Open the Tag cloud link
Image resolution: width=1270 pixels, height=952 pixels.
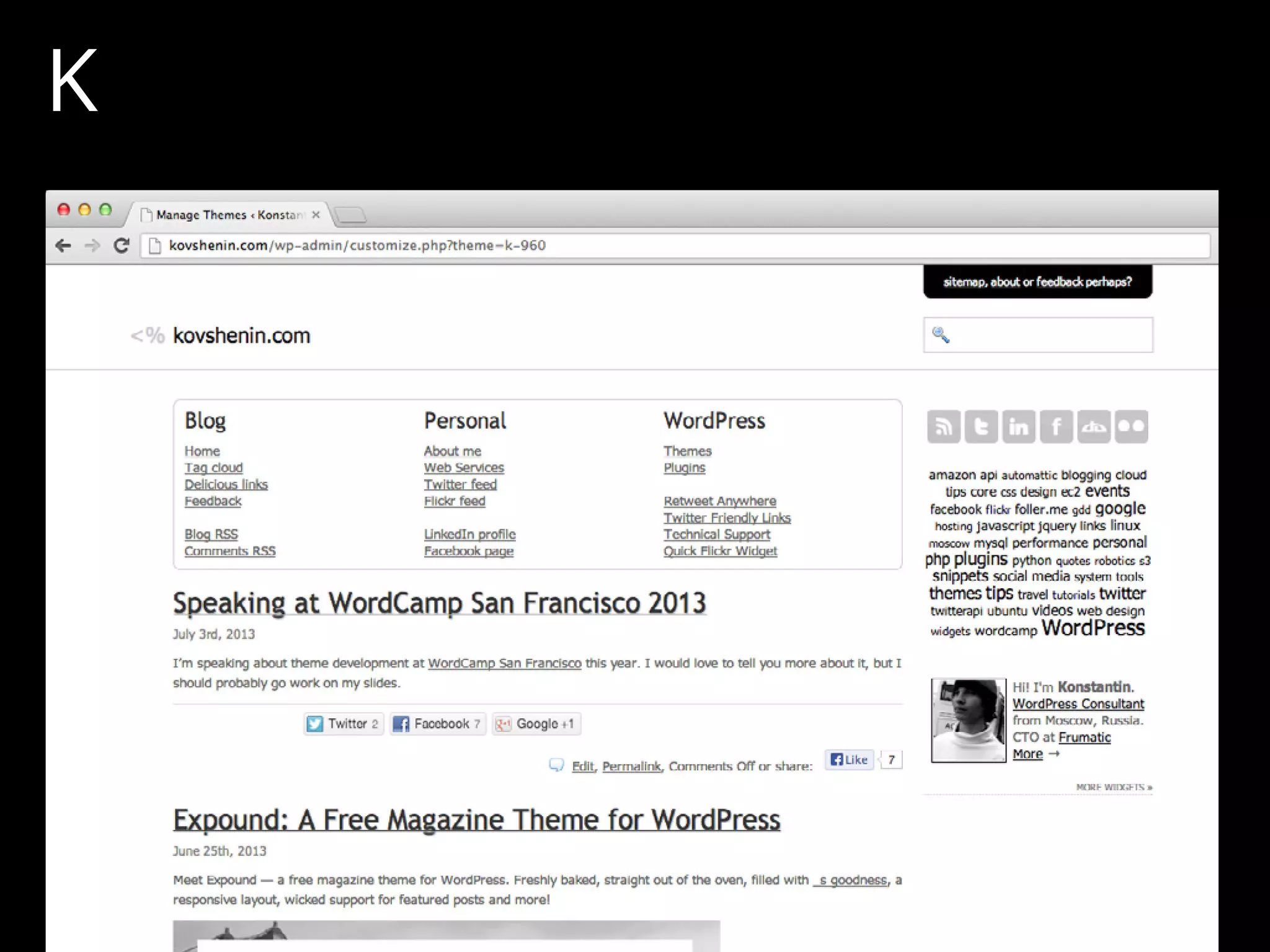213,468
